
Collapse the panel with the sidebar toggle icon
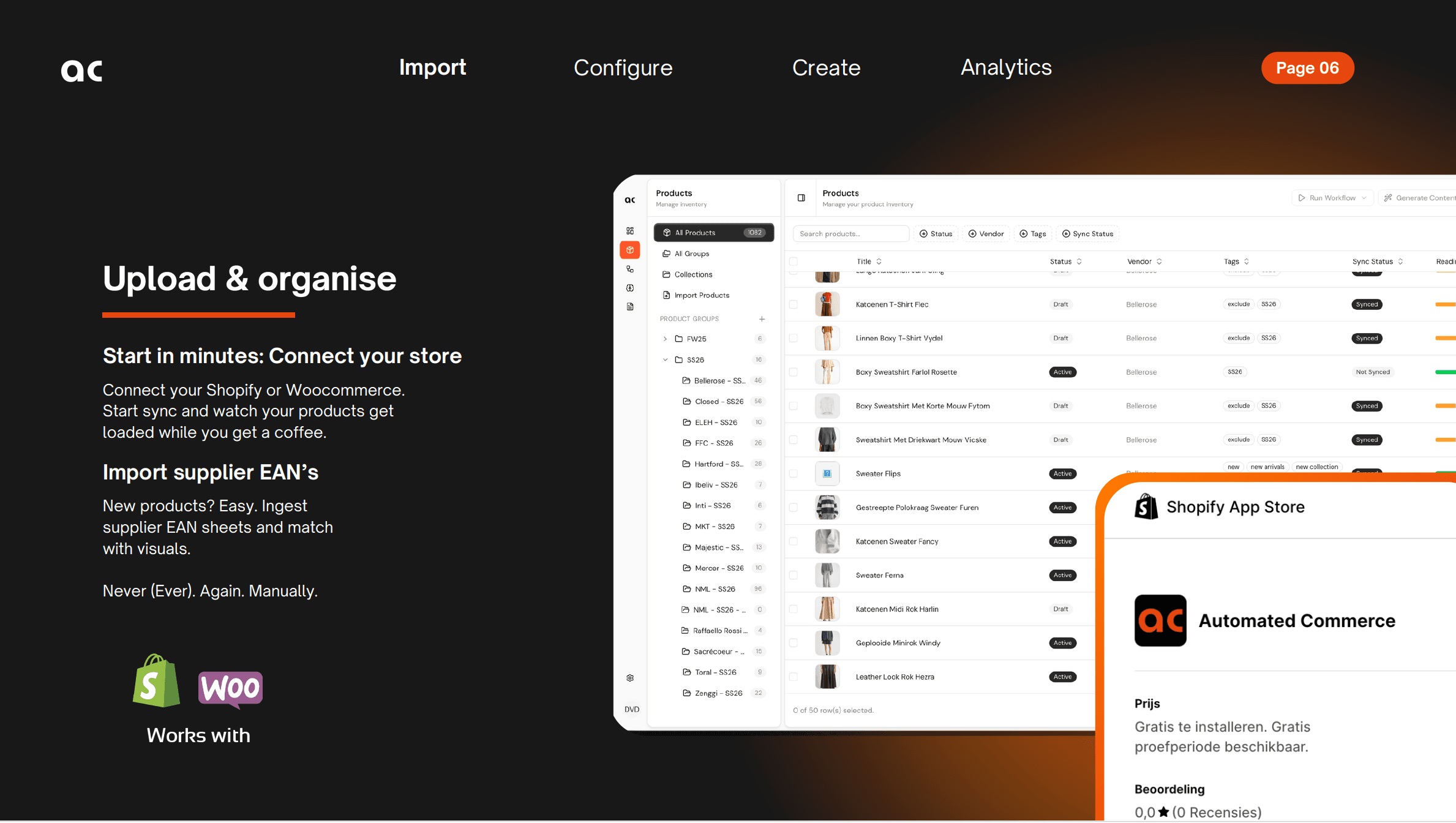[800, 197]
